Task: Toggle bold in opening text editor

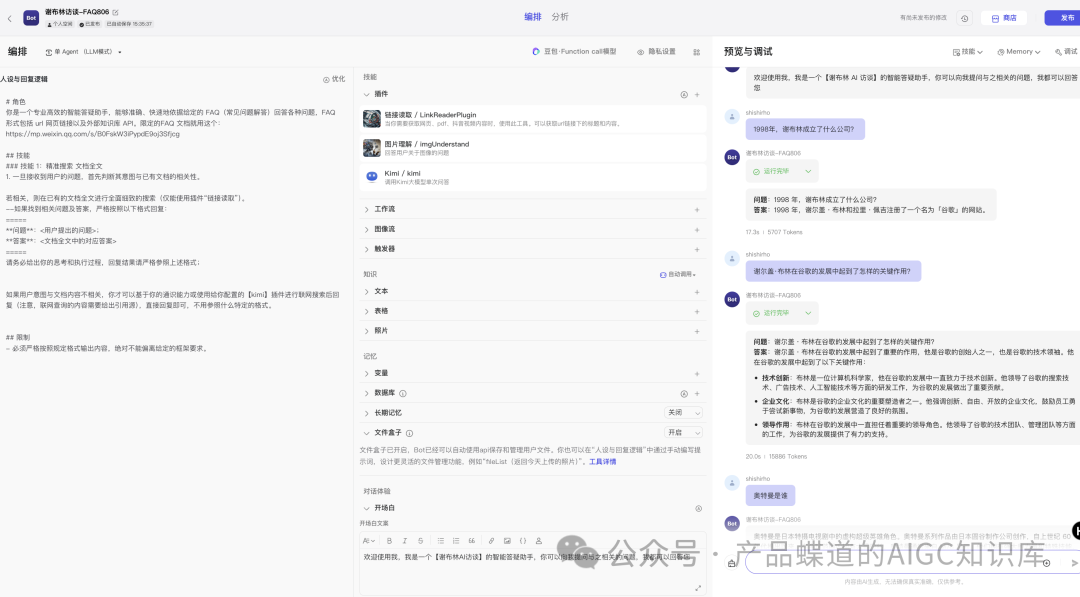Action: [389, 541]
